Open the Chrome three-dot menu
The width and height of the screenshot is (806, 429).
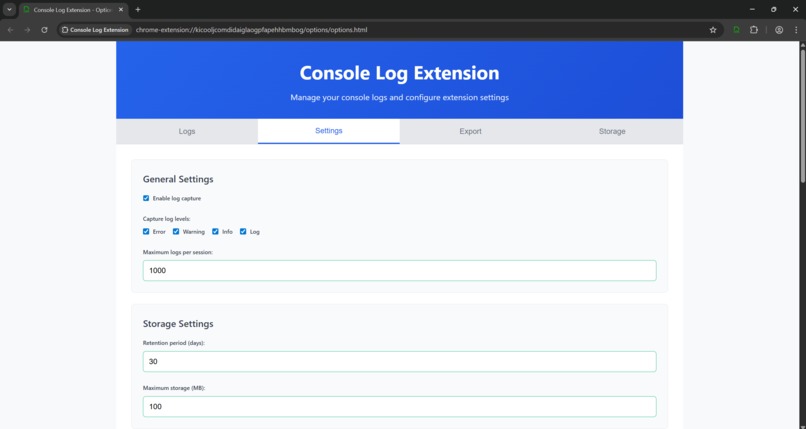click(x=796, y=30)
